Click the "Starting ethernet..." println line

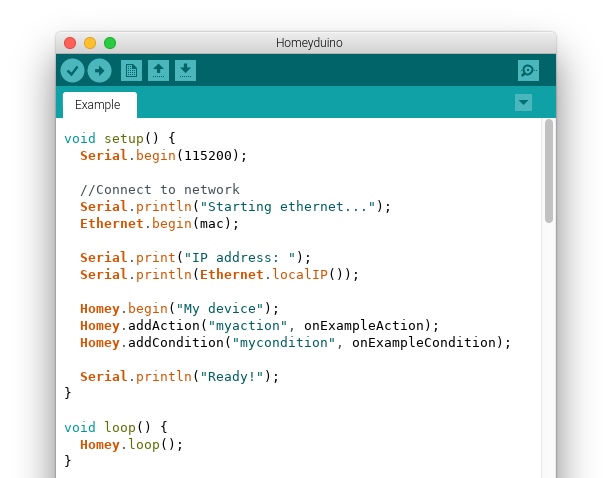[235, 207]
